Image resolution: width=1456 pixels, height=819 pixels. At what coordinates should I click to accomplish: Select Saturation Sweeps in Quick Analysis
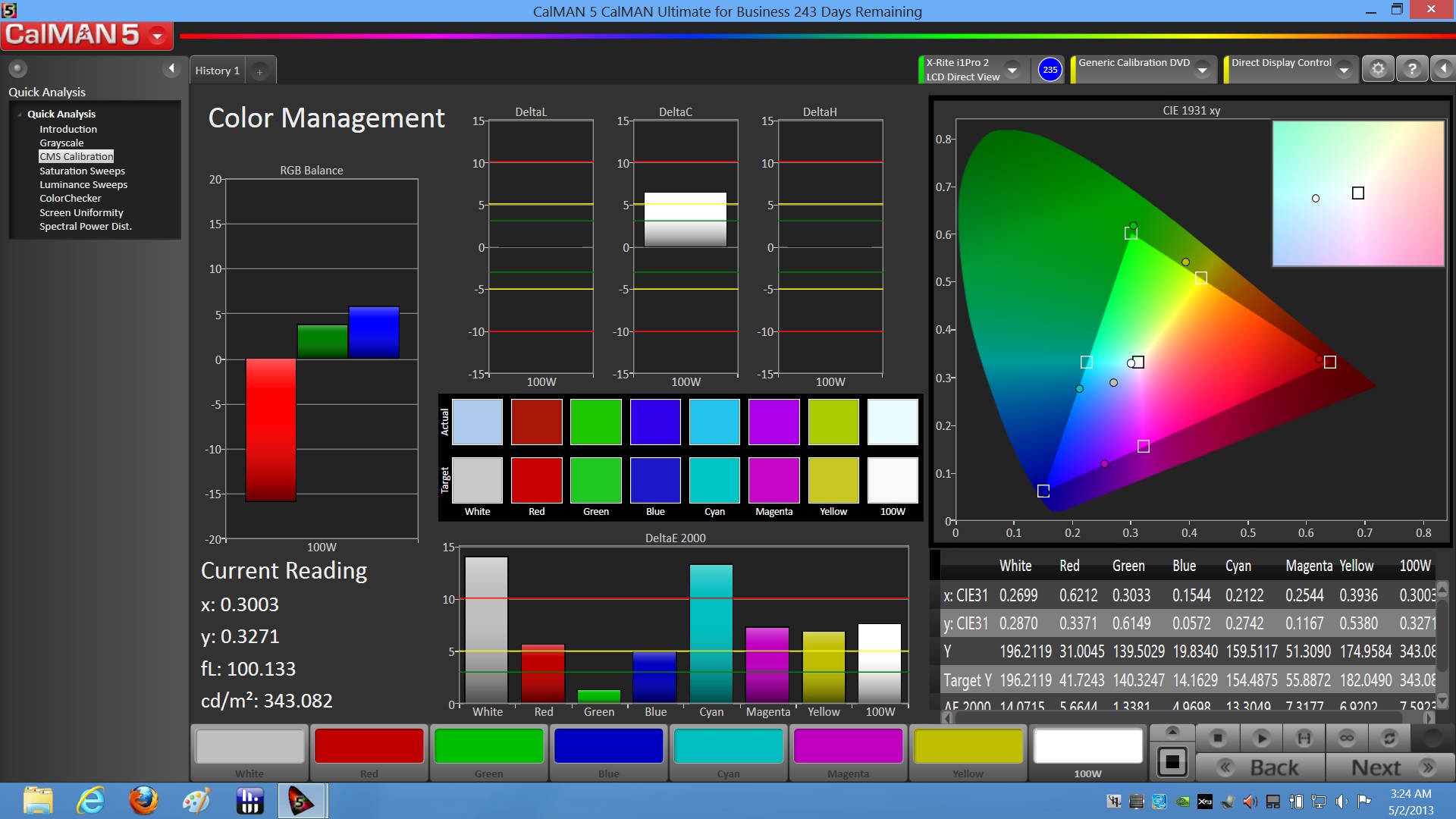[82, 171]
